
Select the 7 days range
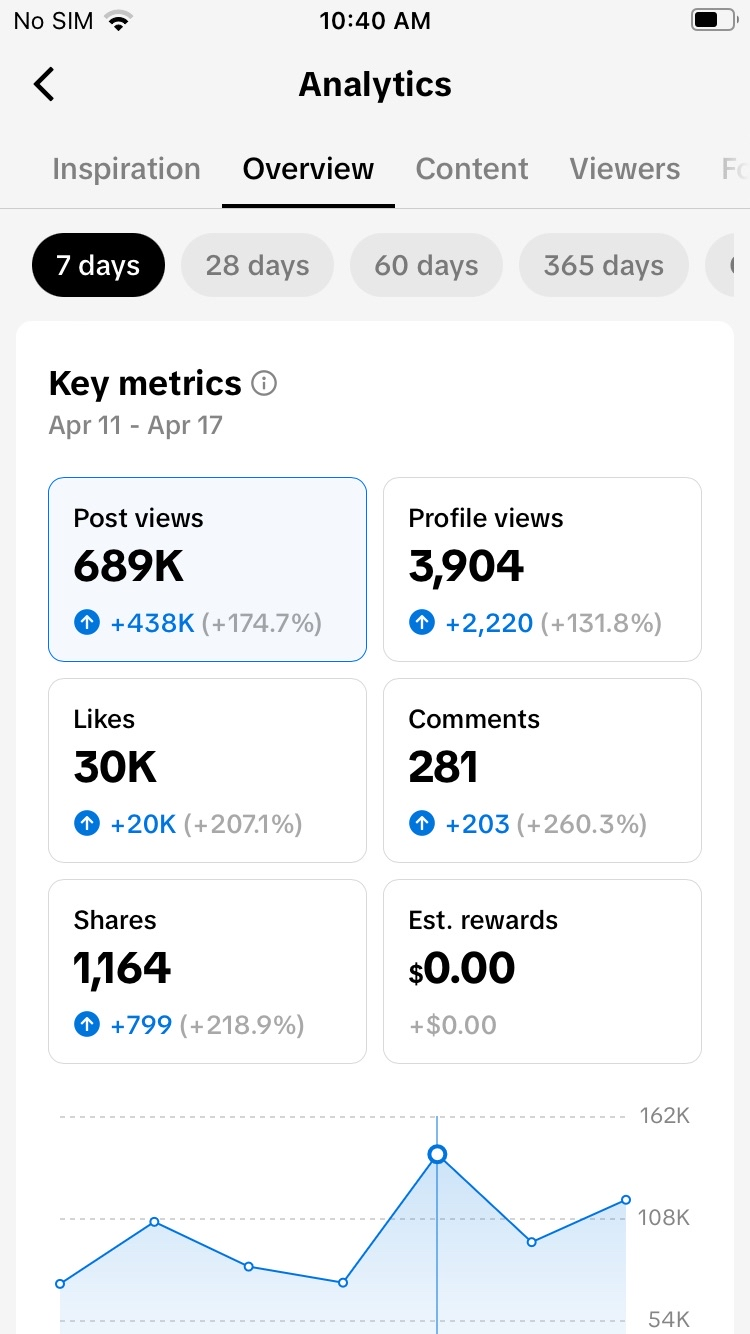[98, 265]
